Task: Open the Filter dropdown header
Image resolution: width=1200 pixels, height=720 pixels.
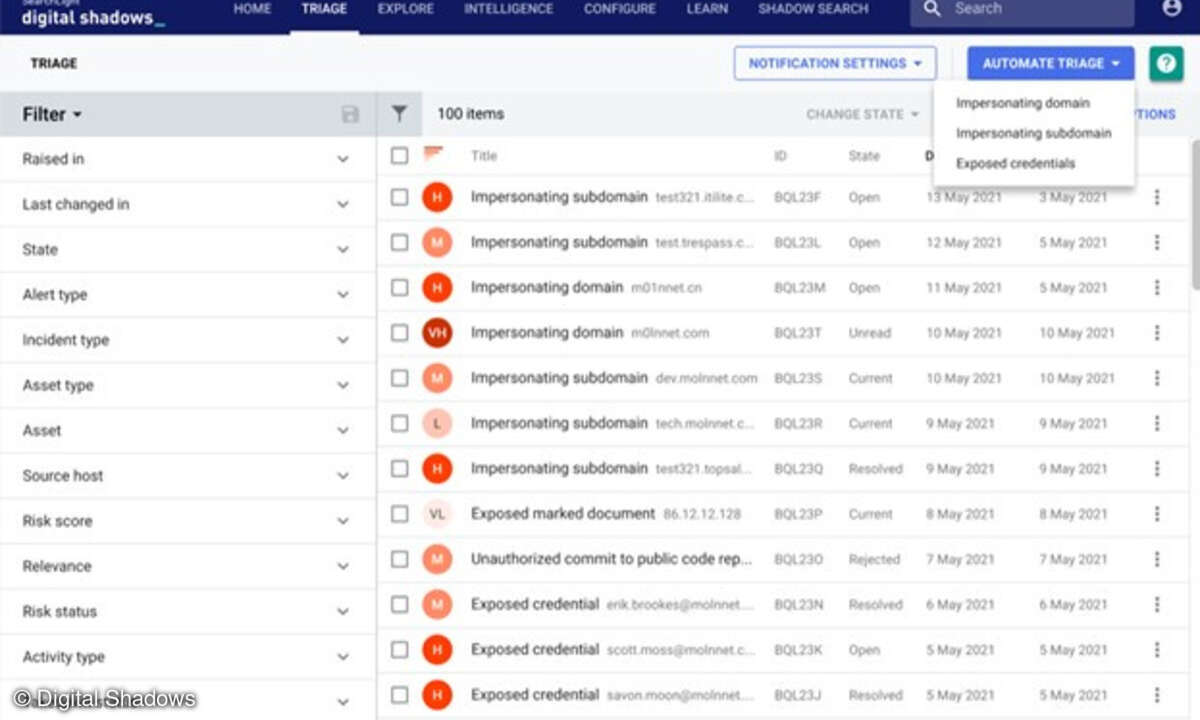Action: [x=52, y=114]
